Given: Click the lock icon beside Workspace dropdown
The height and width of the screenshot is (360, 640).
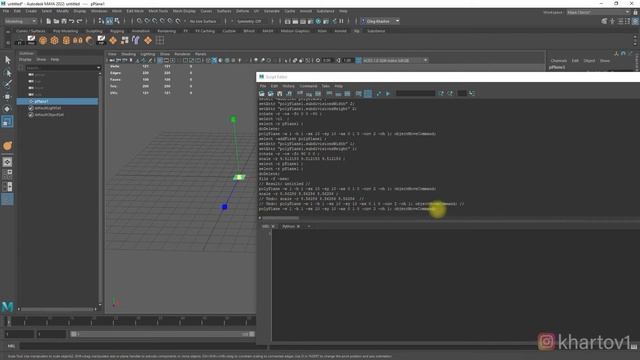Looking at the screenshot, I should 635,12.
